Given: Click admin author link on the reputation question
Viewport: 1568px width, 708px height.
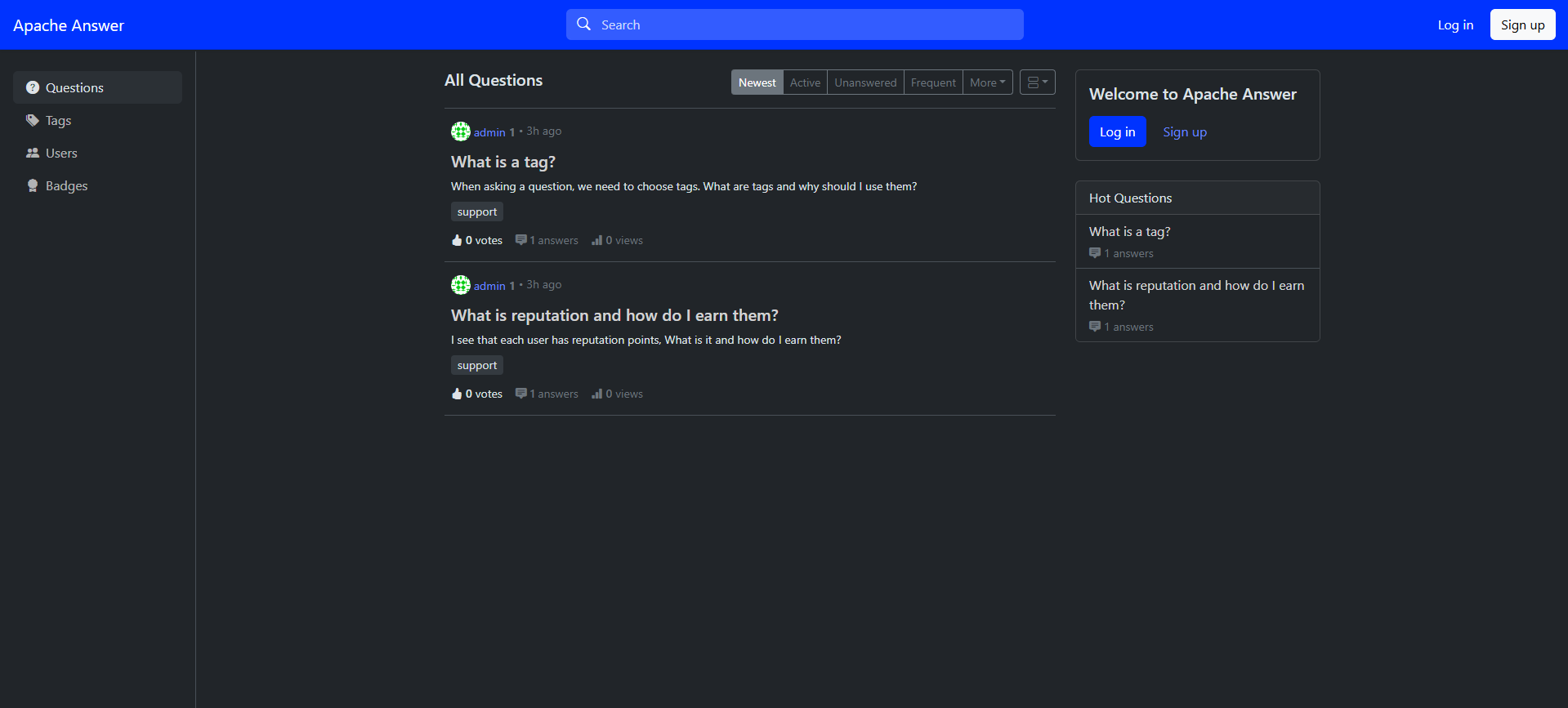Looking at the screenshot, I should coord(489,286).
